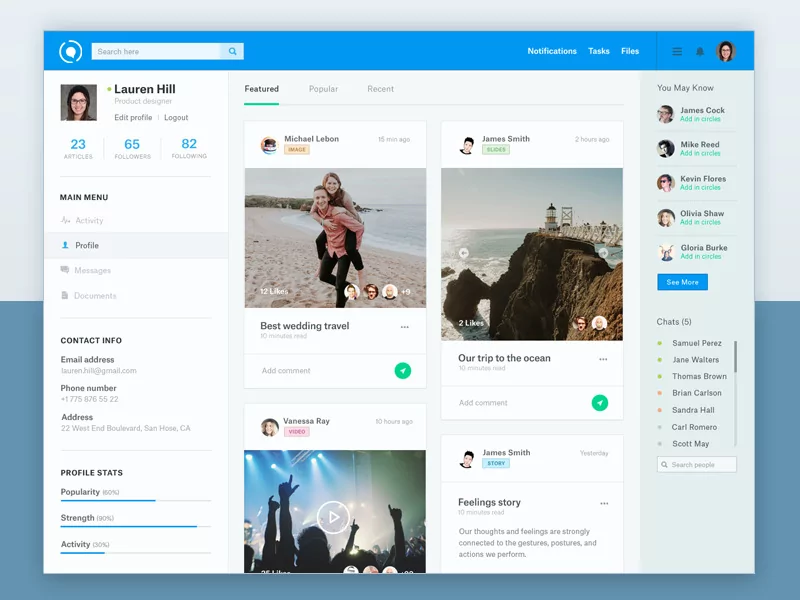Open chat with Scott May
This screenshot has height=600, width=800.
[x=690, y=444]
